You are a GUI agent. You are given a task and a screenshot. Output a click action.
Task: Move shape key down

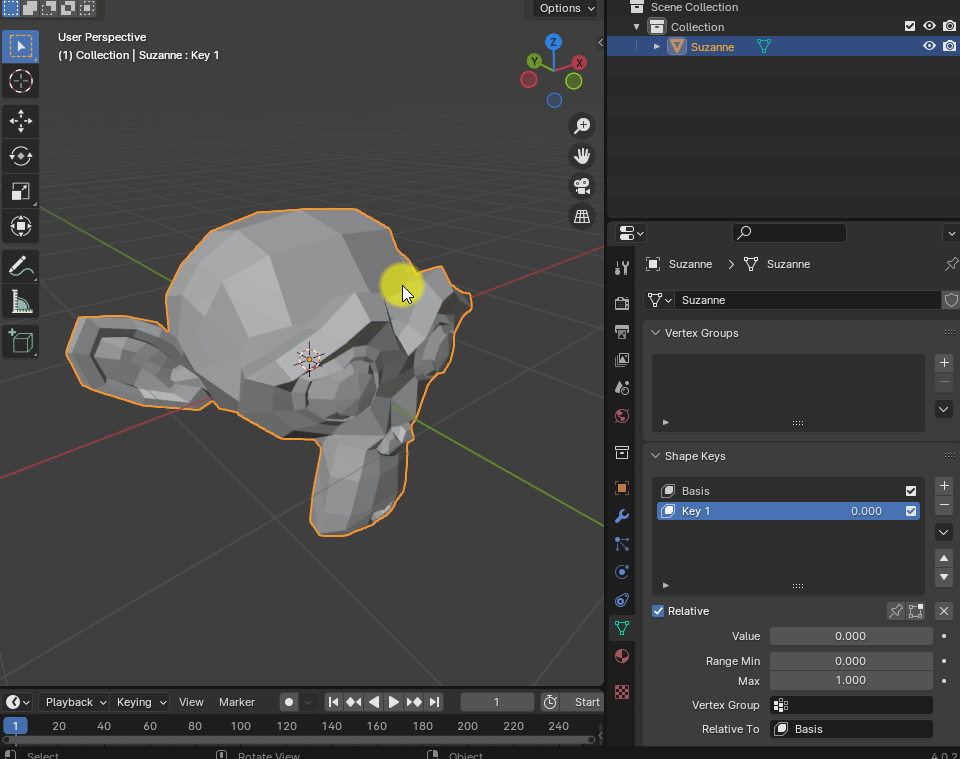pyautogui.click(x=944, y=577)
